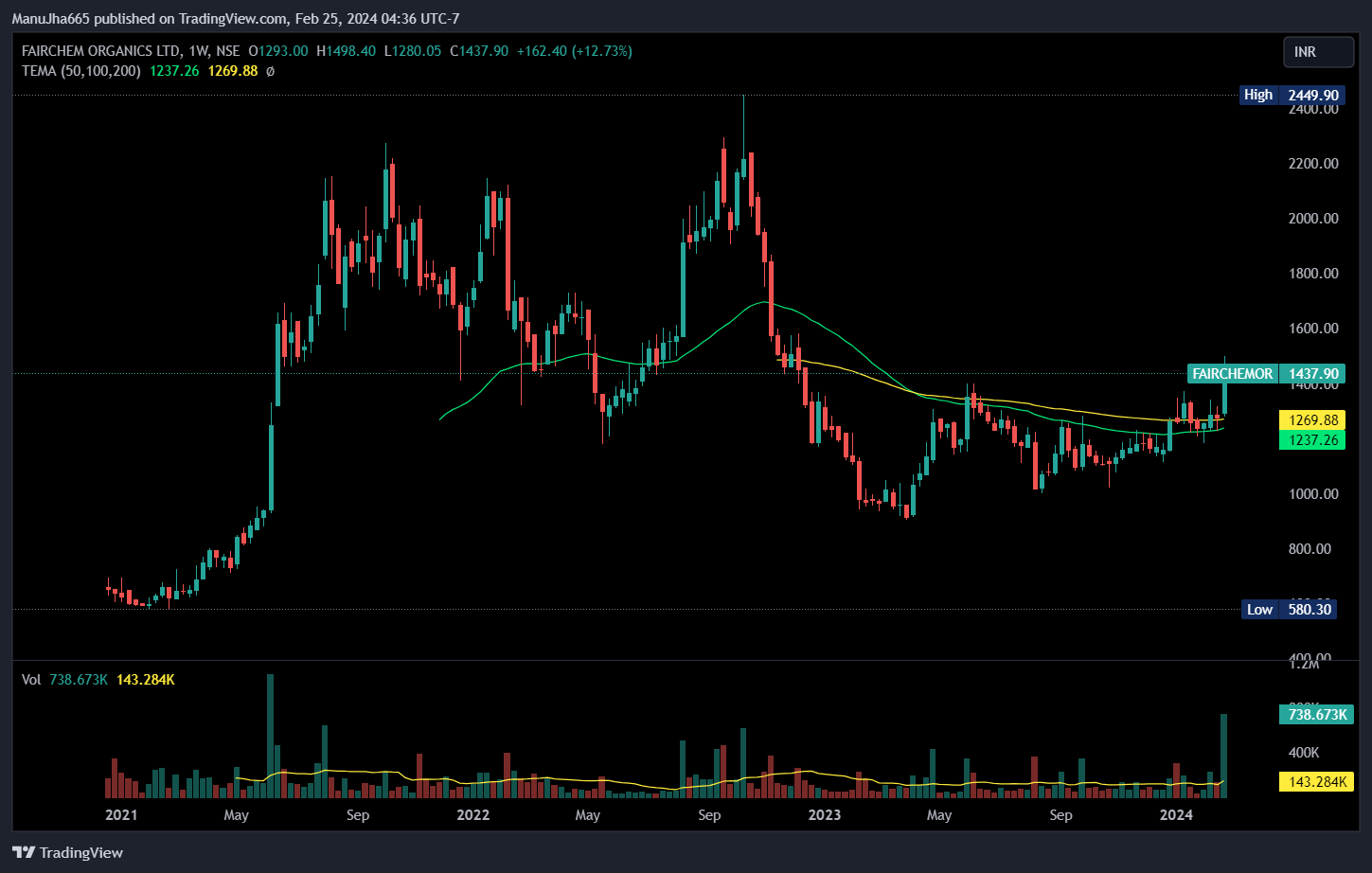Click the volume average 143.284K in legend
Screen dimensions: 1372x873
click(146, 680)
